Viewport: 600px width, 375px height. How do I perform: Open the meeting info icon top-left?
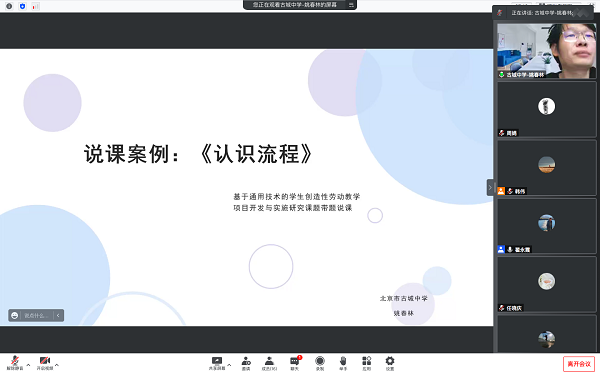(x=9, y=6)
